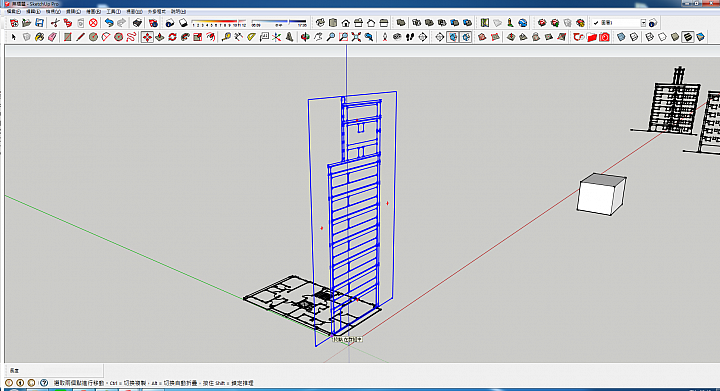This screenshot has width=720, height=391.
Task: Adjust the shadow time-of-day slider
Action: click(x=279, y=23)
